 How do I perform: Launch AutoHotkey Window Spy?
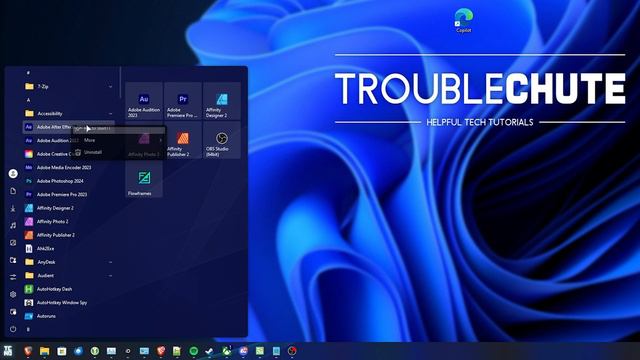(x=69, y=302)
